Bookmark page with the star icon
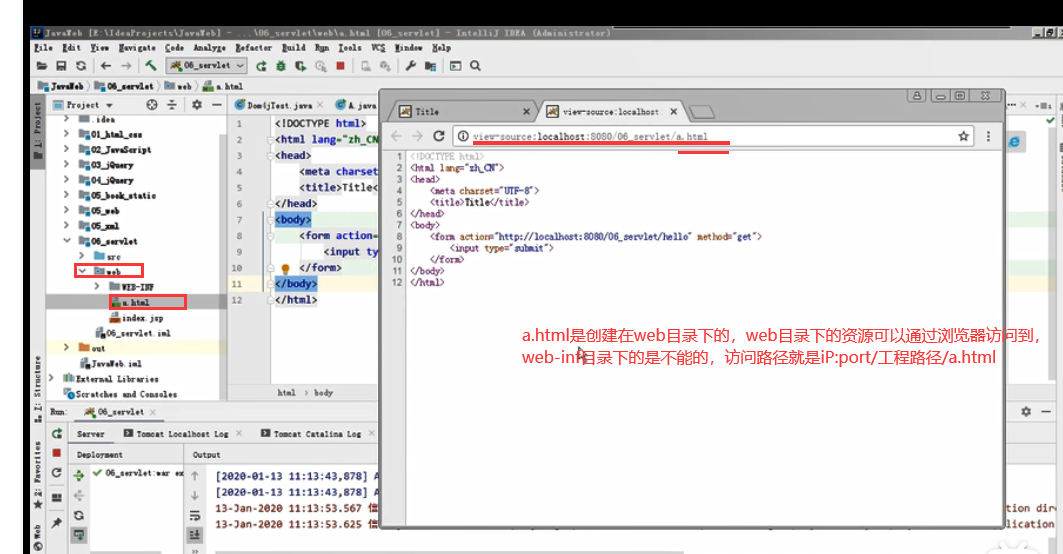Image resolution: width=1063 pixels, height=554 pixels. (963, 136)
